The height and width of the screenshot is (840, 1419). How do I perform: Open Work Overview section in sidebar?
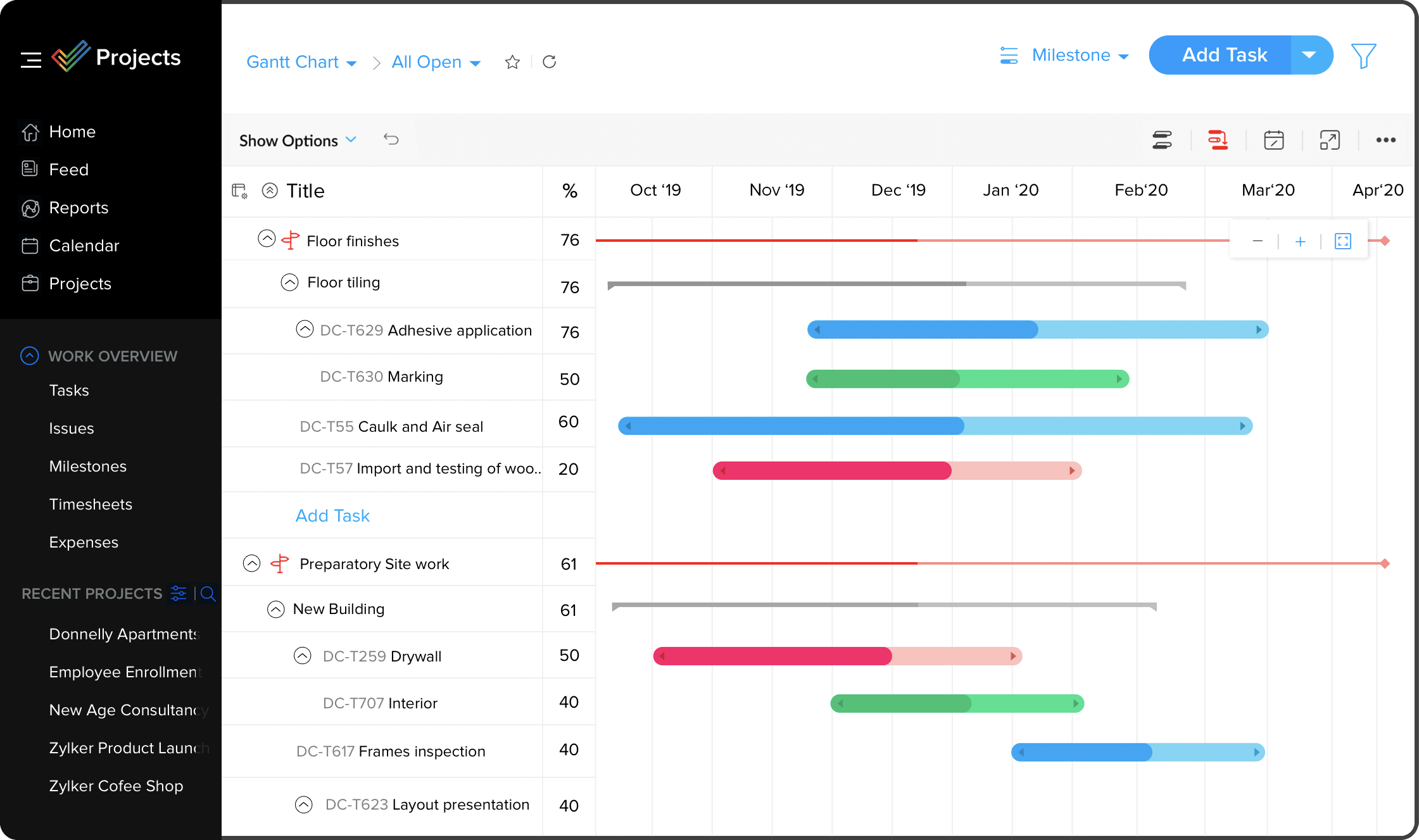click(112, 355)
